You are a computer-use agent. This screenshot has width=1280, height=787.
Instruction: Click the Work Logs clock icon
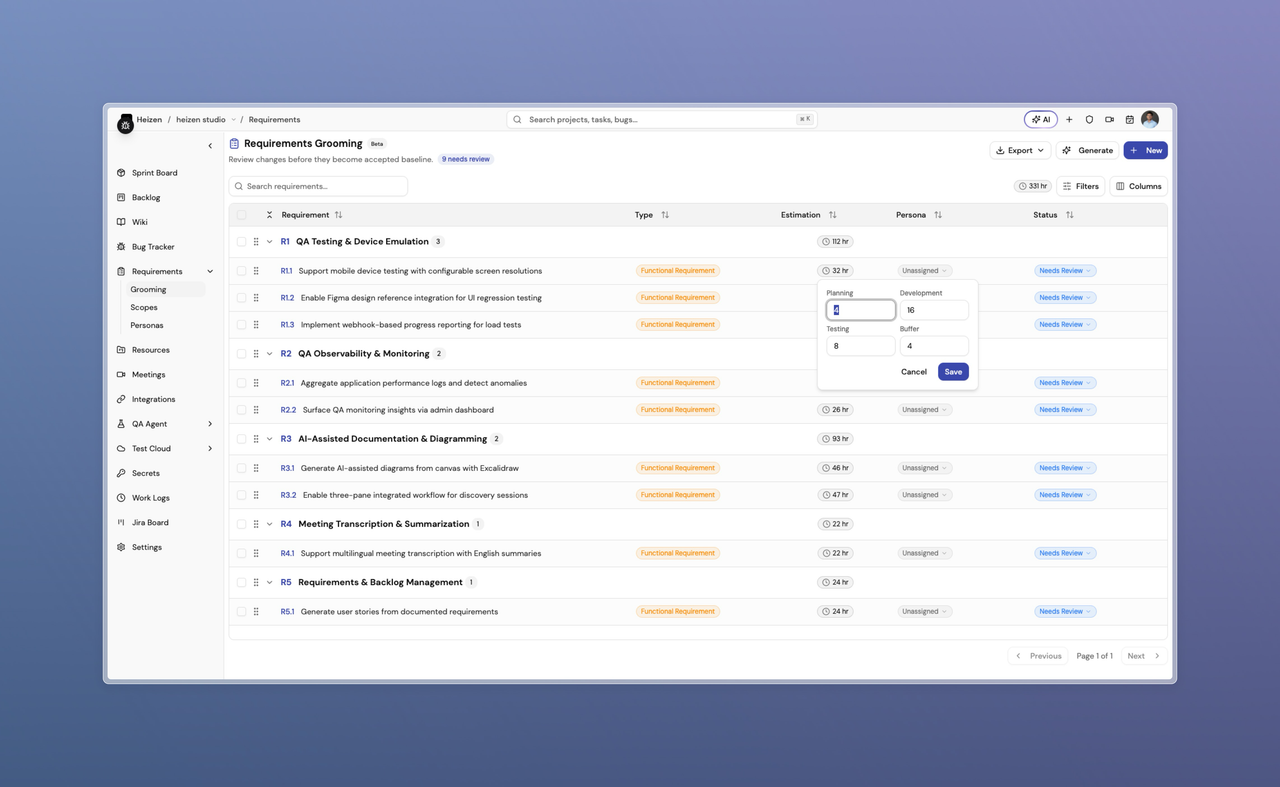coord(121,498)
